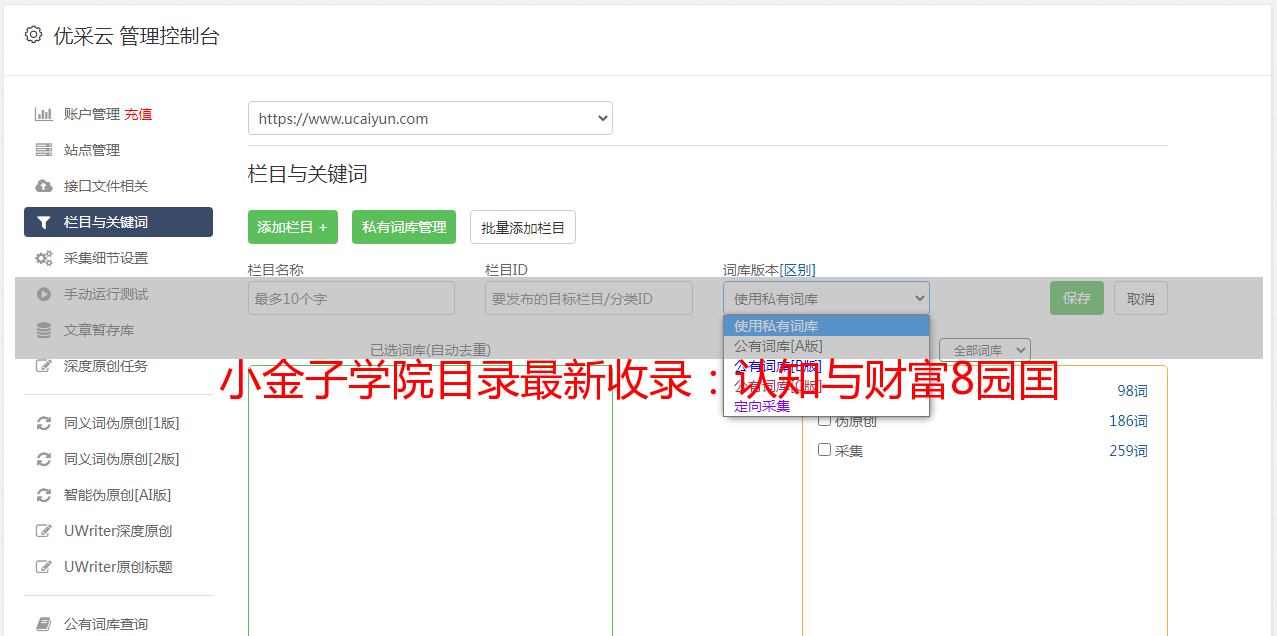Click the refresh icon for 同义词伪原创[2版]

coord(44,459)
